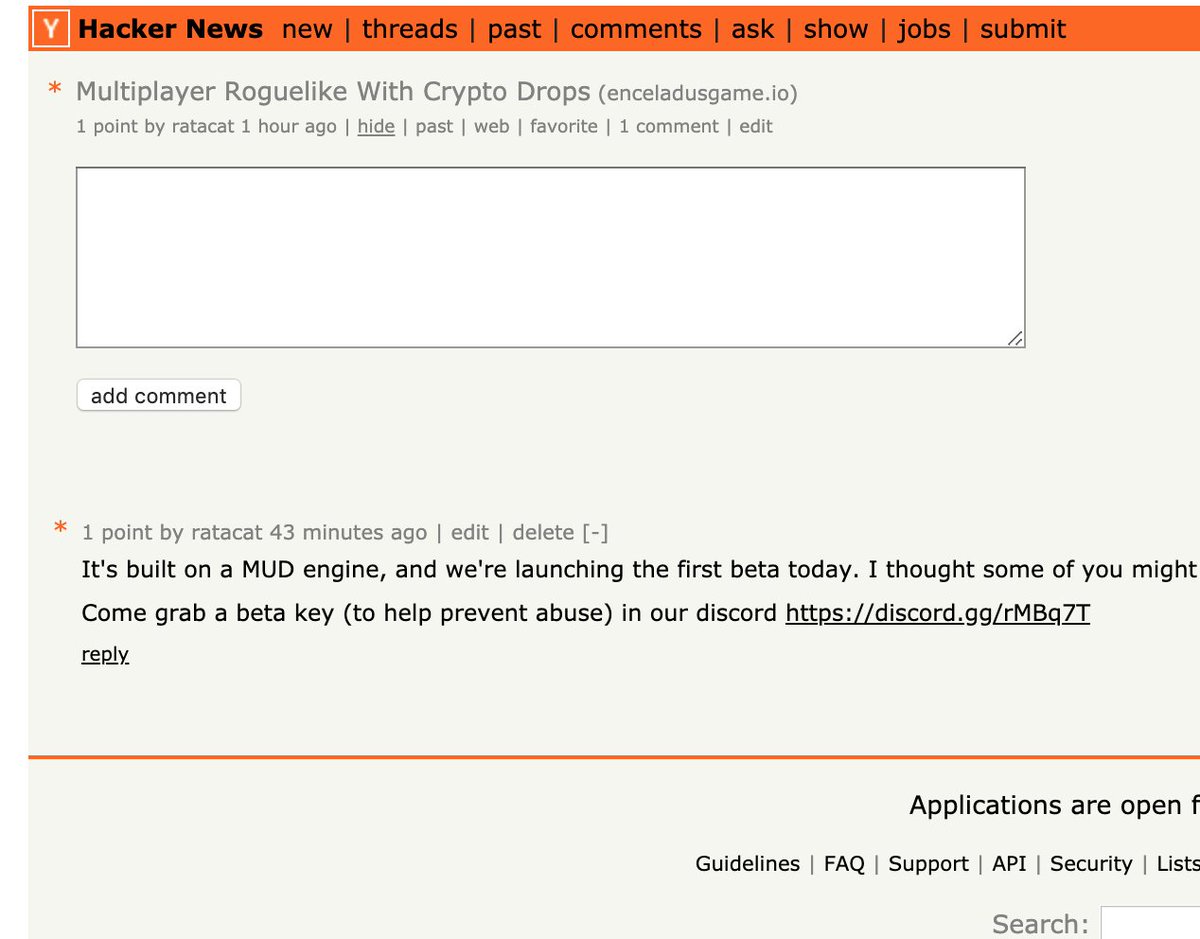The height and width of the screenshot is (939, 1200).
Task: Click the story's 1 hour ago timestamp
Action: click(x=289, y=126)
